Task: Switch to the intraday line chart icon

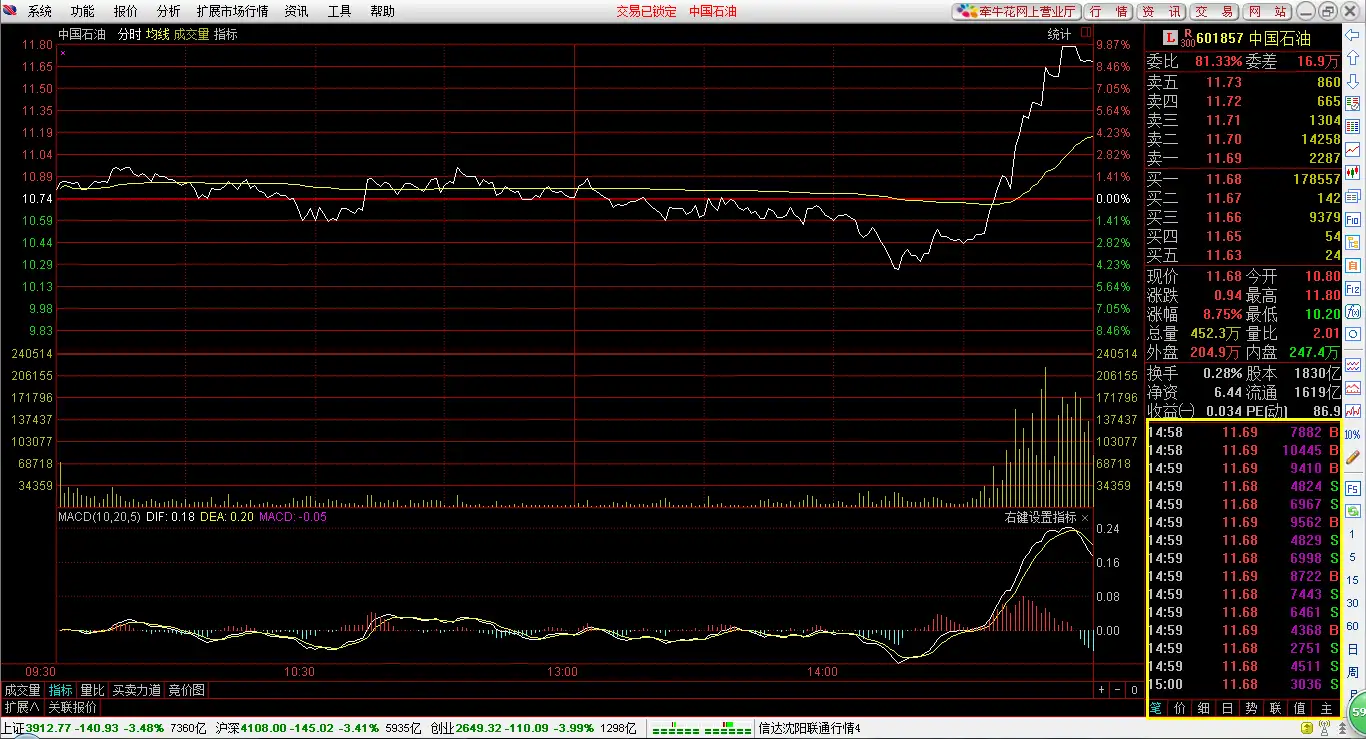Action: click(x=1353, y=149)
